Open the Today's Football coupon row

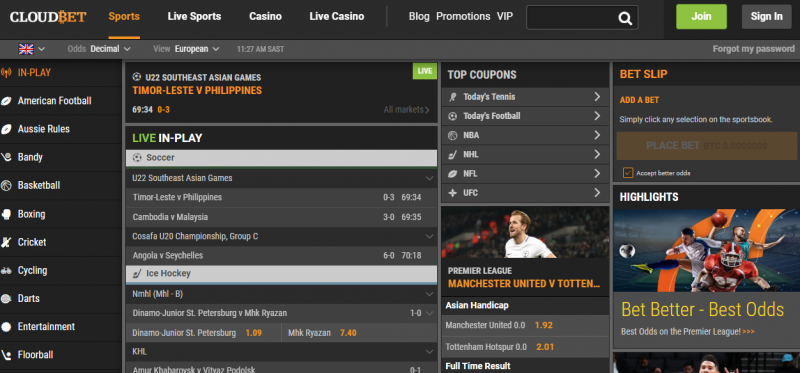click(525, 116)
